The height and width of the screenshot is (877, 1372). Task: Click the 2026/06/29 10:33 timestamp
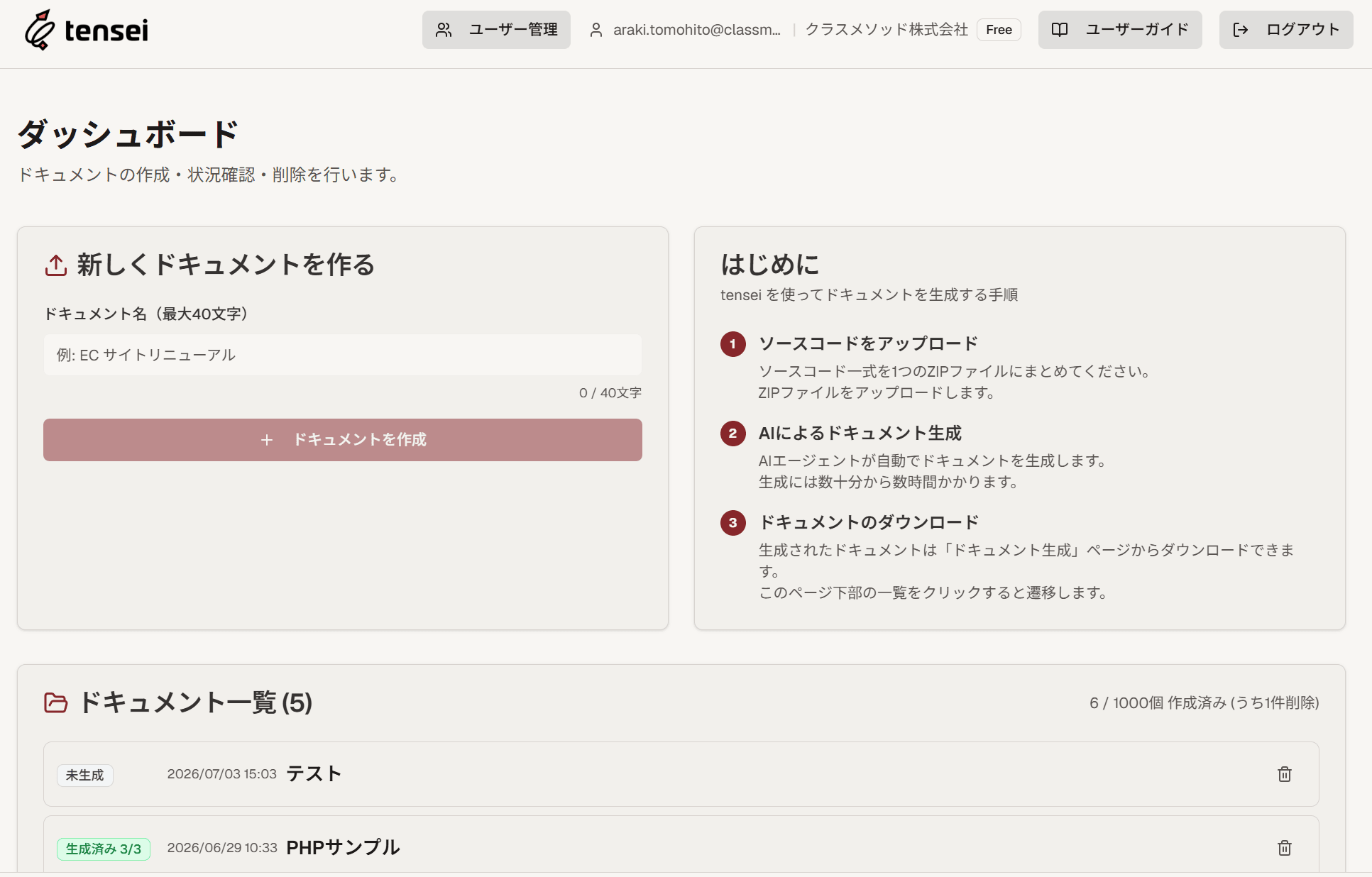(222, 848)
